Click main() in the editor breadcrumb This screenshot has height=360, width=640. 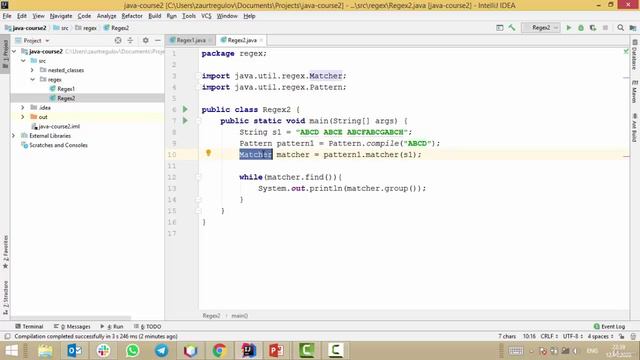tap(240, 316)
